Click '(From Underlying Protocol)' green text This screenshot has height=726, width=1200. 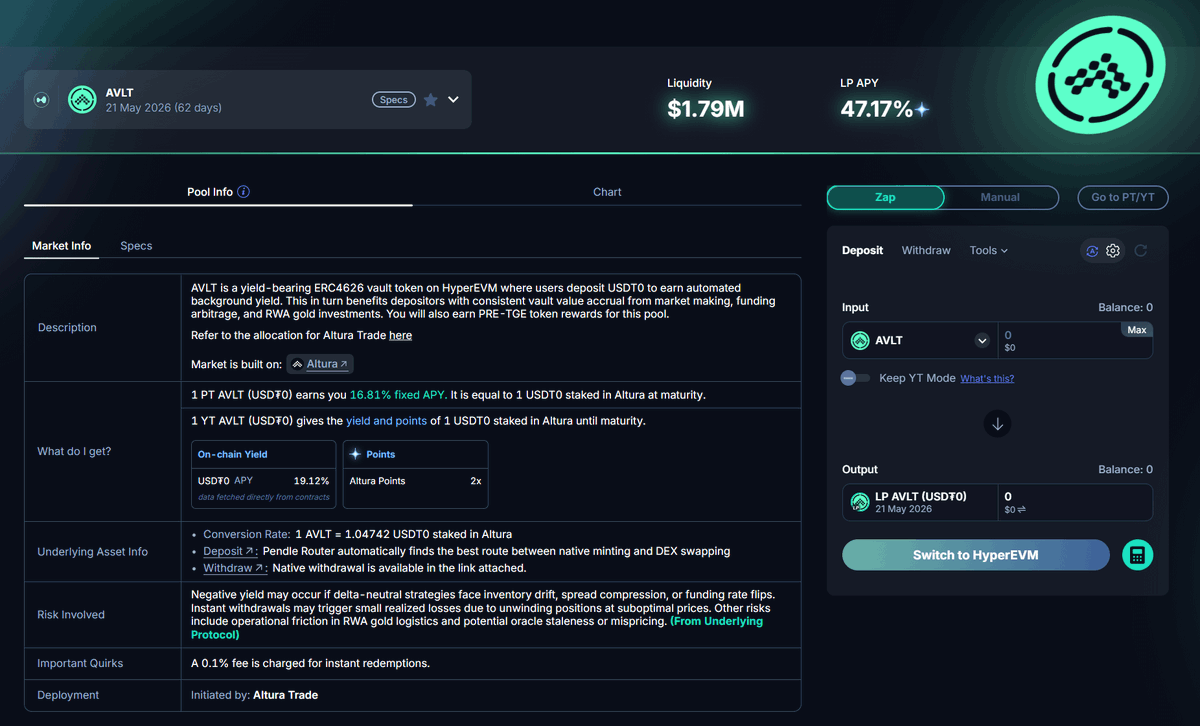tap(477, 628)
